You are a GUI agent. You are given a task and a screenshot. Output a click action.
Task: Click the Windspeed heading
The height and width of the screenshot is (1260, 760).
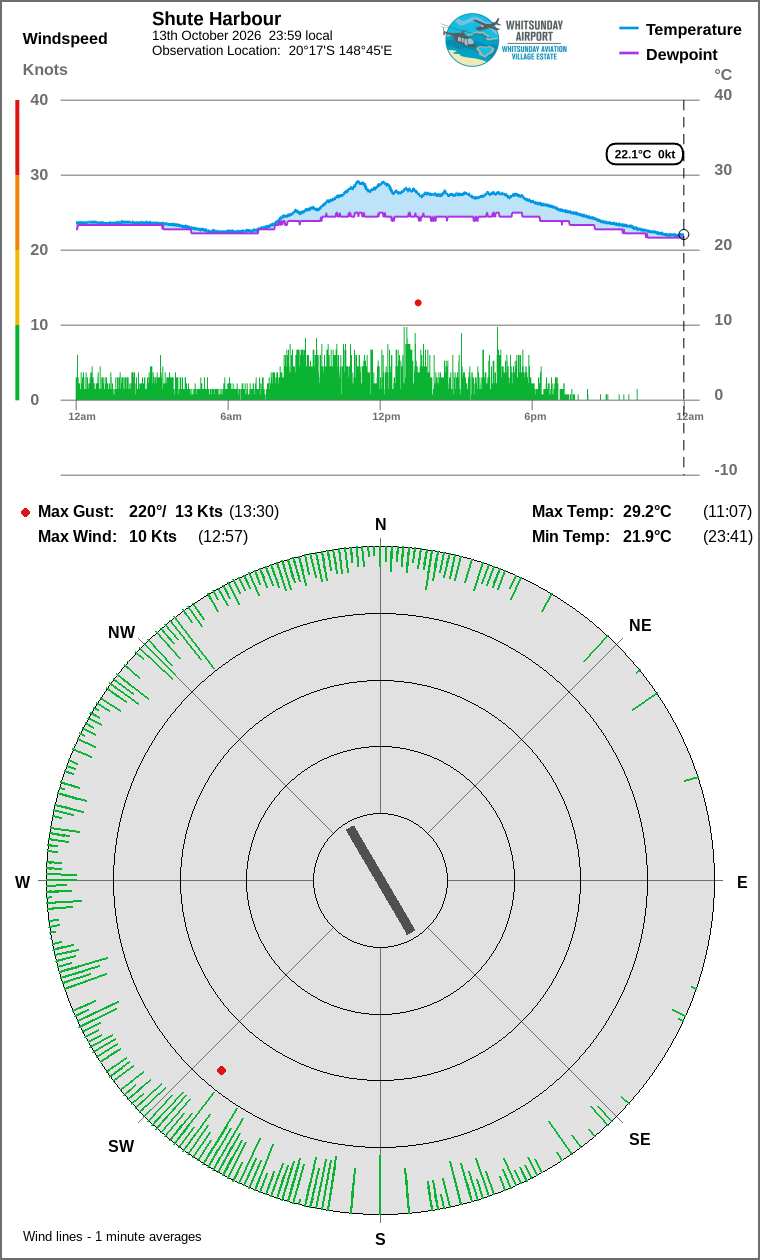[65, 39]
